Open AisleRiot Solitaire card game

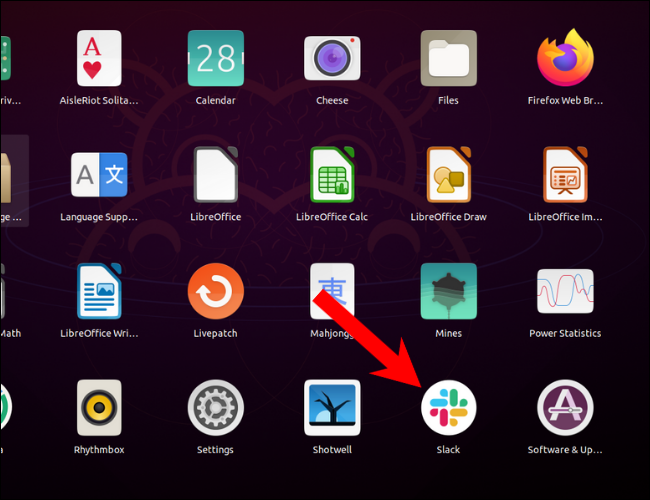(99, 58)
